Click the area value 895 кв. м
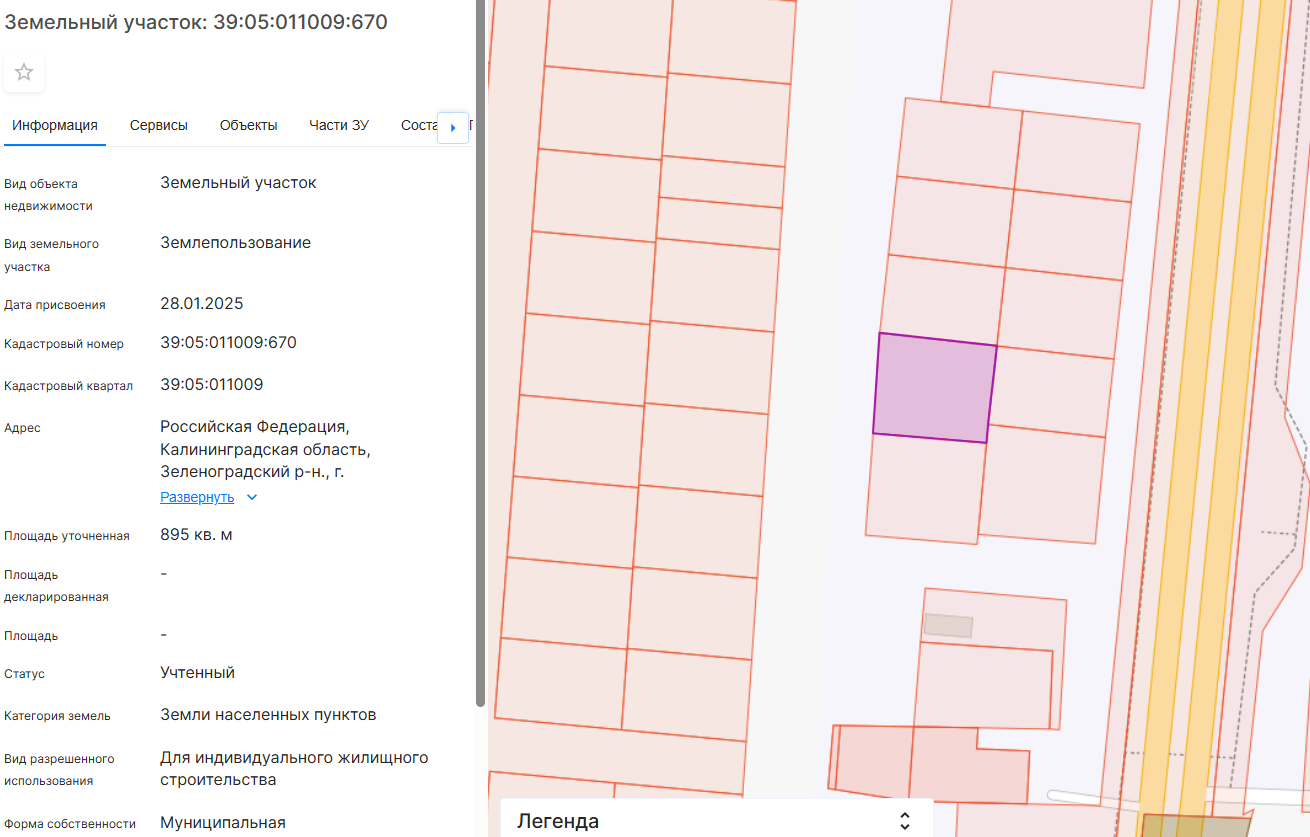 [x=197, y=535]
